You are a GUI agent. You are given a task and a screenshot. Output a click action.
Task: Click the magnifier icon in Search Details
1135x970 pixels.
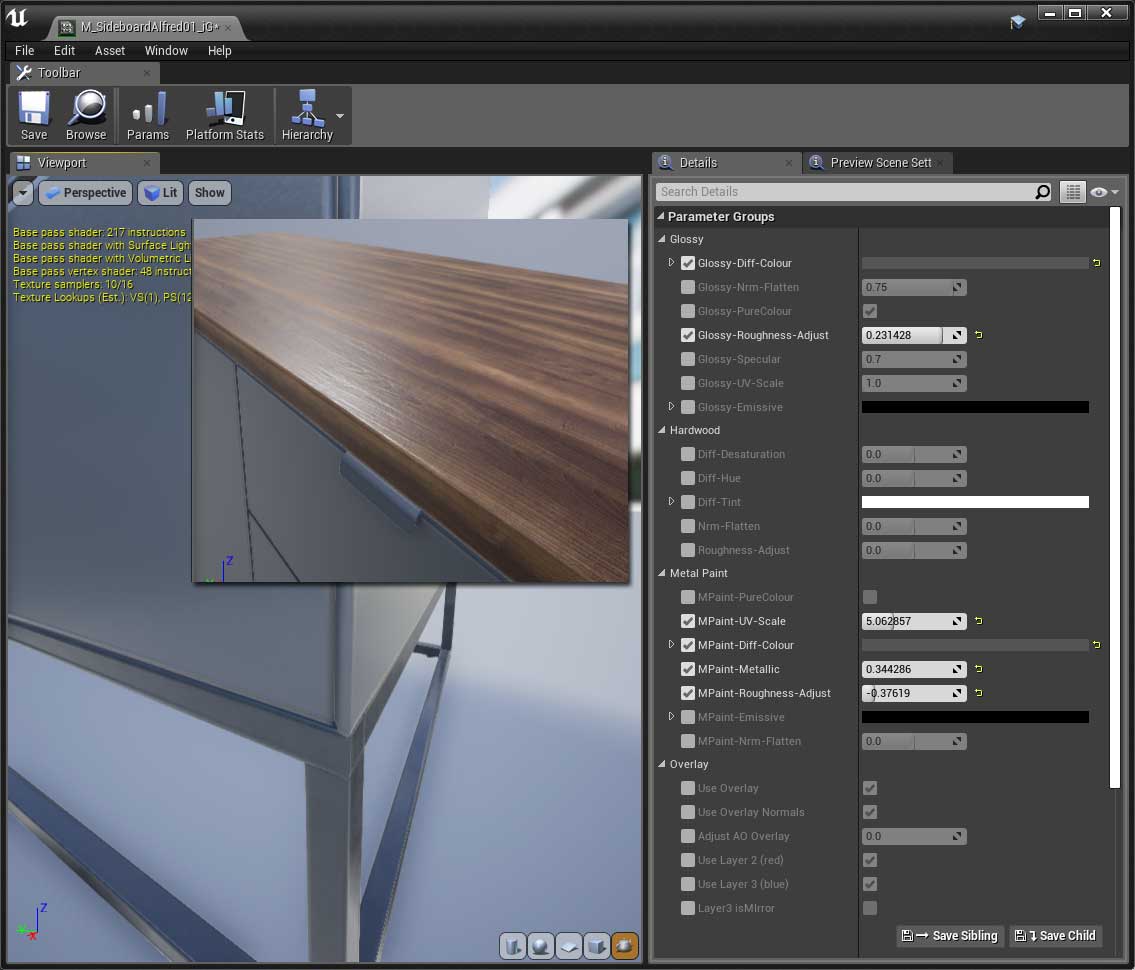point(1042,192)
